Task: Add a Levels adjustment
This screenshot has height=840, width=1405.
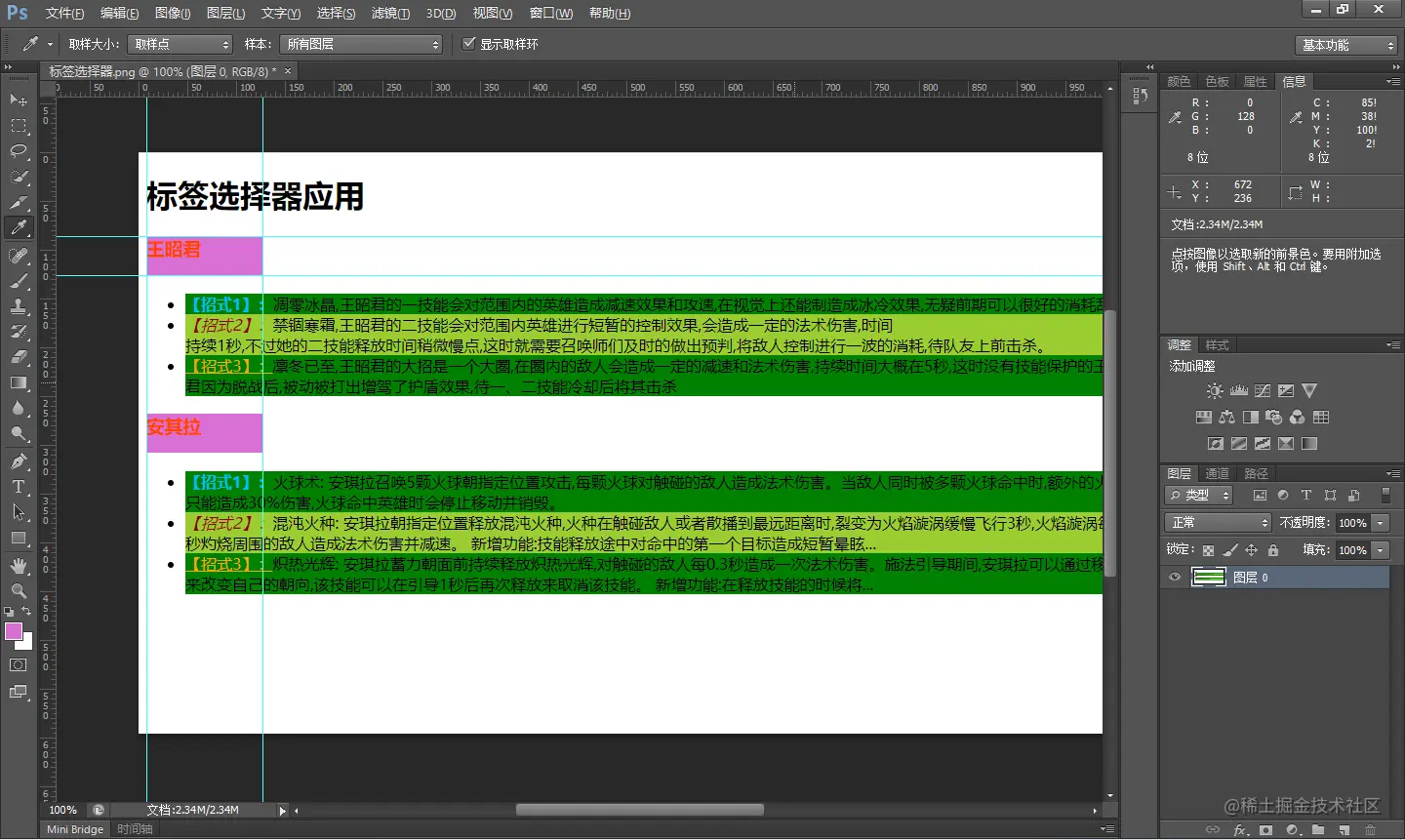Action: click(1239, 390)
